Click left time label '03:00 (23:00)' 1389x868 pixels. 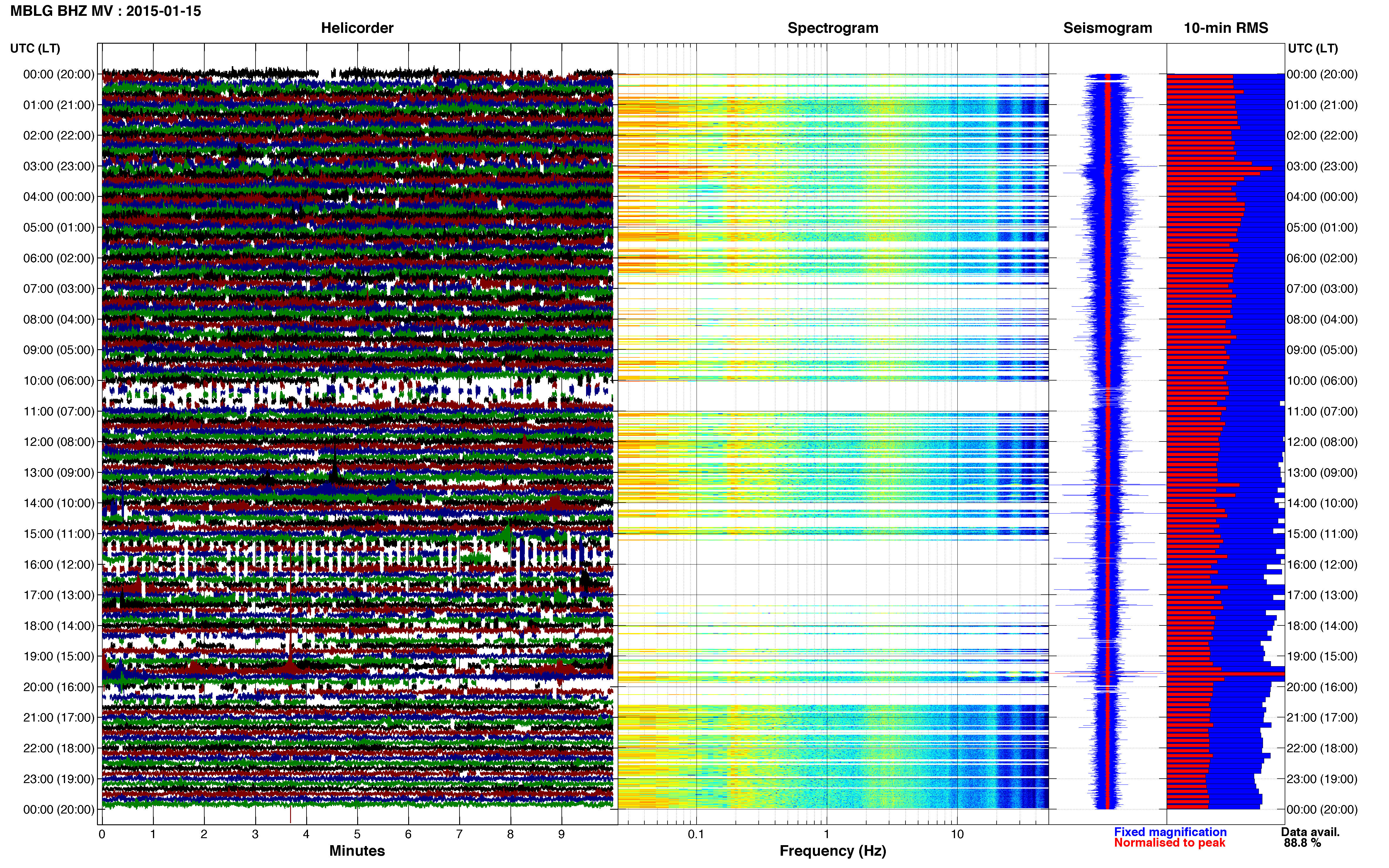click(59, 166)
